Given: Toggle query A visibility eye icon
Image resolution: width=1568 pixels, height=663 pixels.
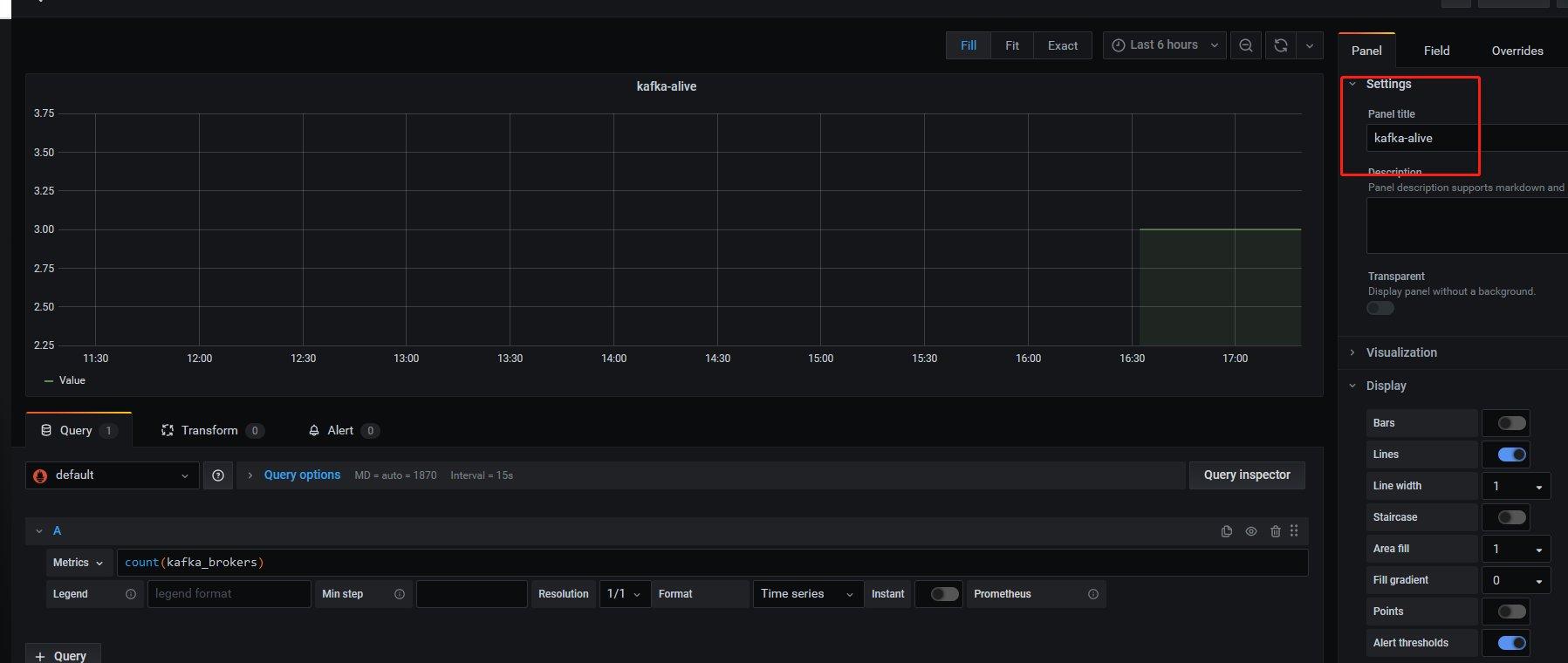Looking at the screenshot, I should point(1251,531).
